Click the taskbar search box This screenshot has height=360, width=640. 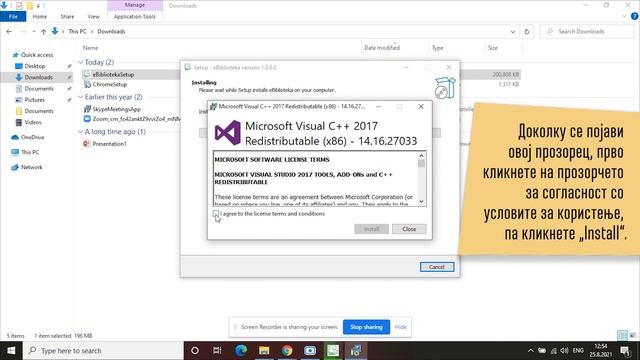[x=103, y=351]
